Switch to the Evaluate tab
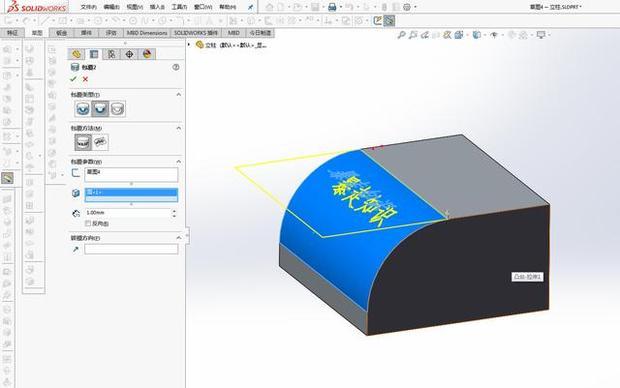The height and width of the screenshot is (388, 620). coord(111,33)
